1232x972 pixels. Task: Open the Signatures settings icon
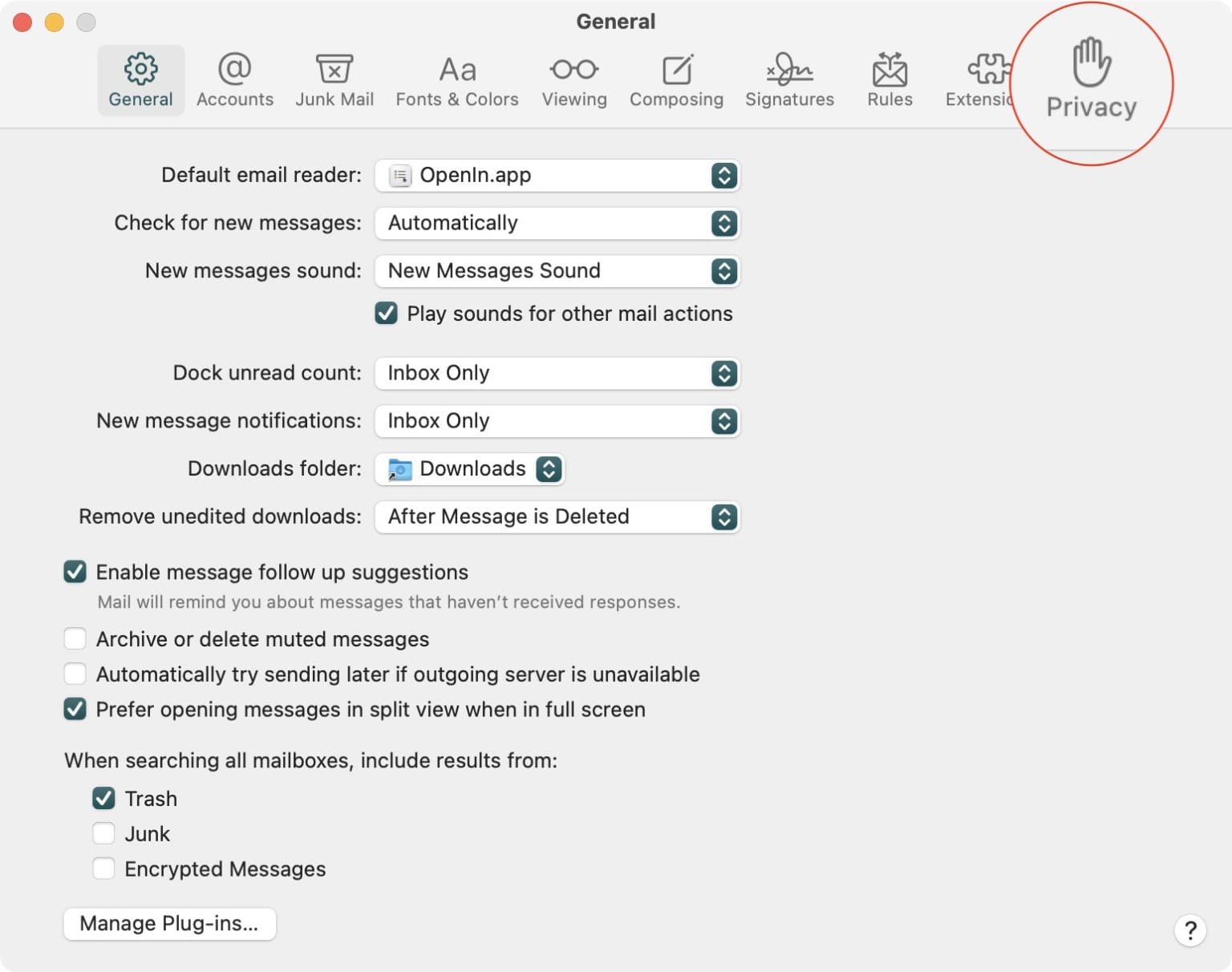click(788, 76)
